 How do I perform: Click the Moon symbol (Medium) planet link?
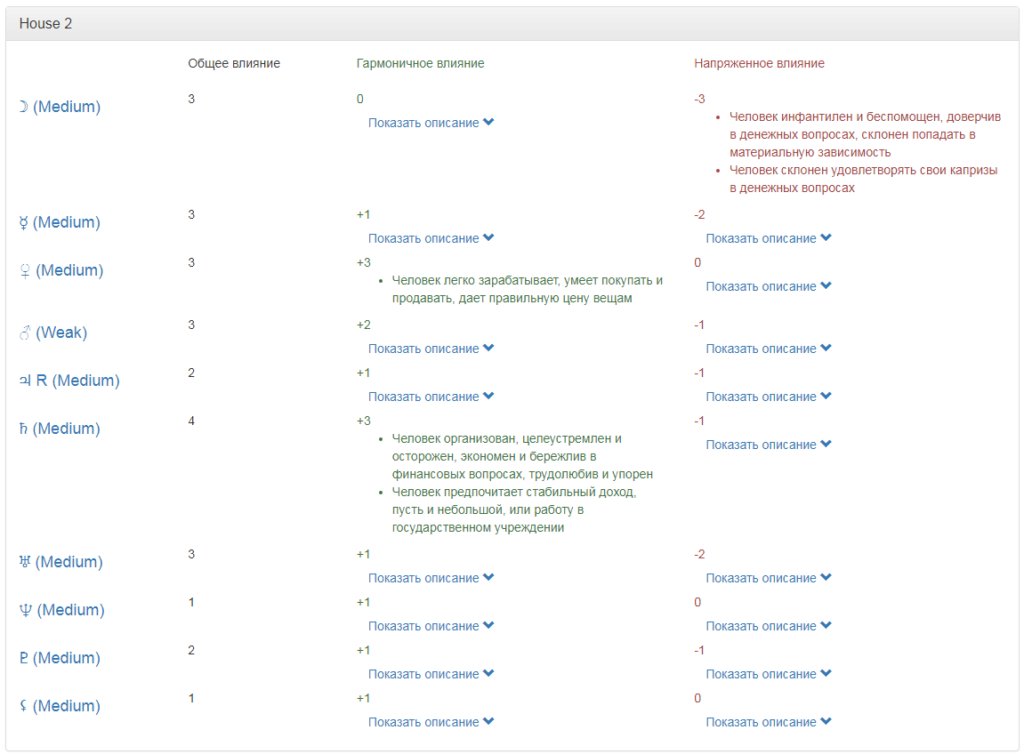60,107
